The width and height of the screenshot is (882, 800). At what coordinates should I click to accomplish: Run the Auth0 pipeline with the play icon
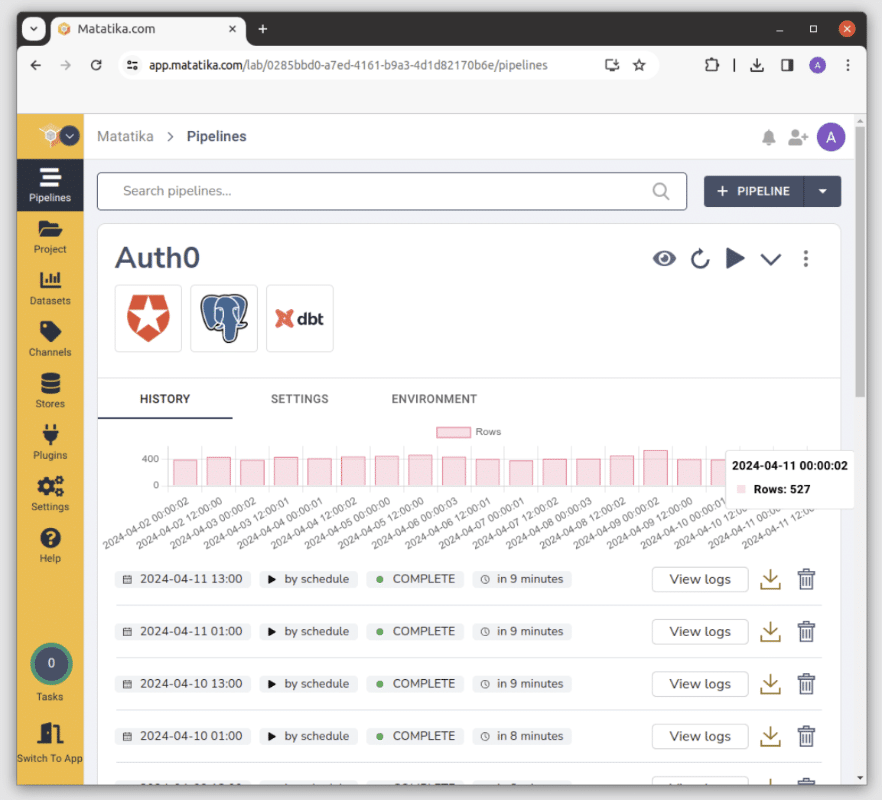735,258
